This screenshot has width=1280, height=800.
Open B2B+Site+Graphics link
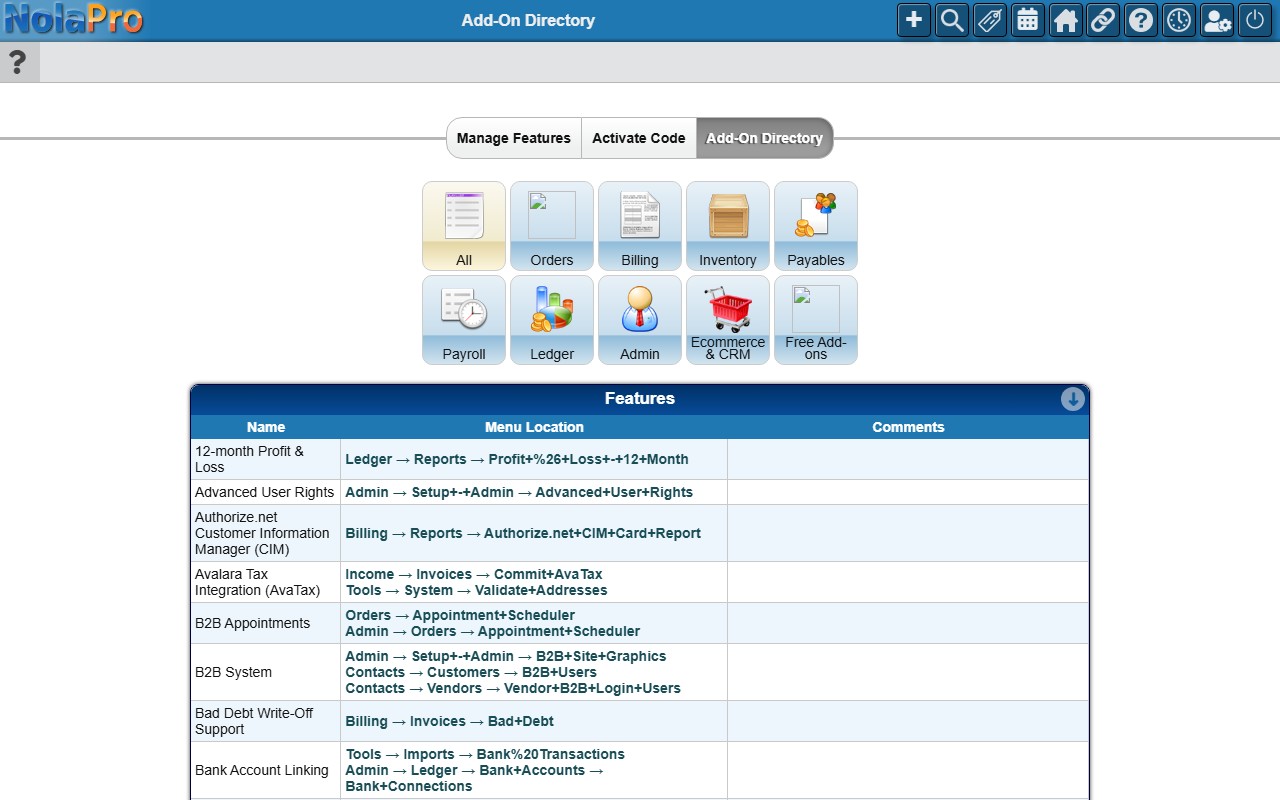[506, 656]
